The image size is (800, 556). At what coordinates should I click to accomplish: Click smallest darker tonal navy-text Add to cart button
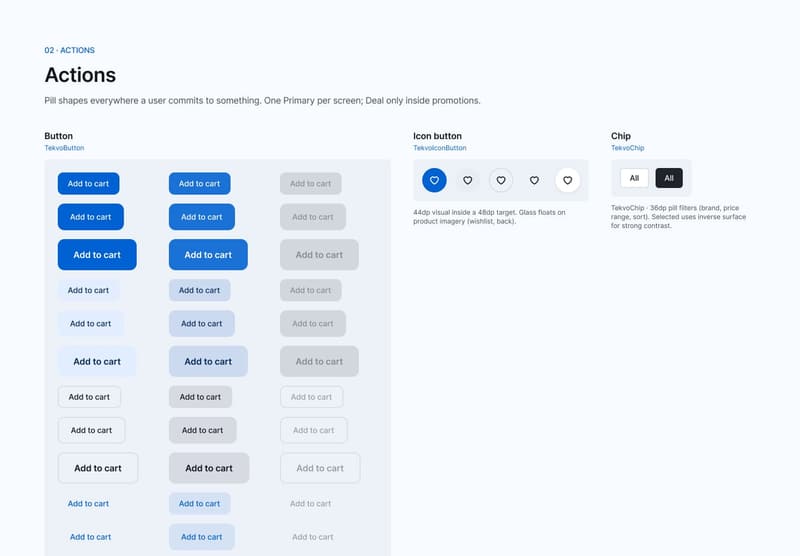tap(199, 290)
